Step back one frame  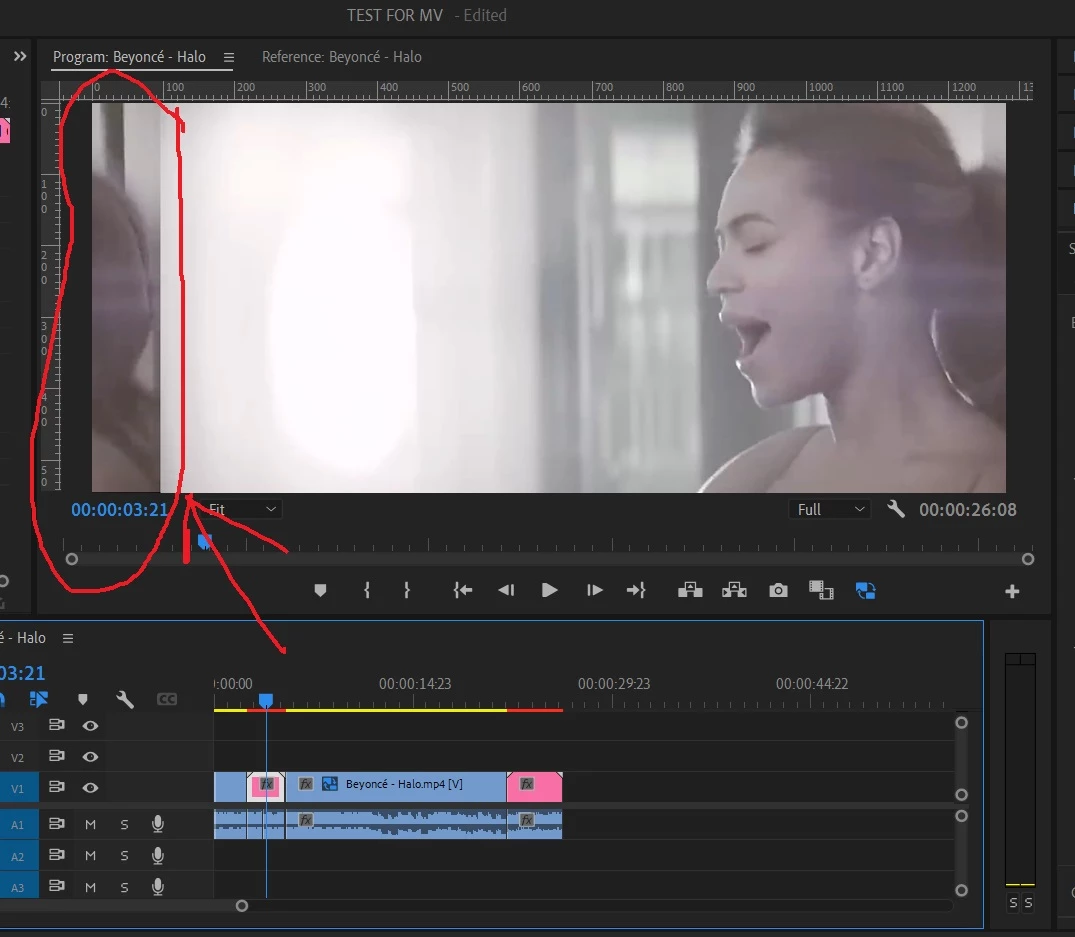click(506, 590)
